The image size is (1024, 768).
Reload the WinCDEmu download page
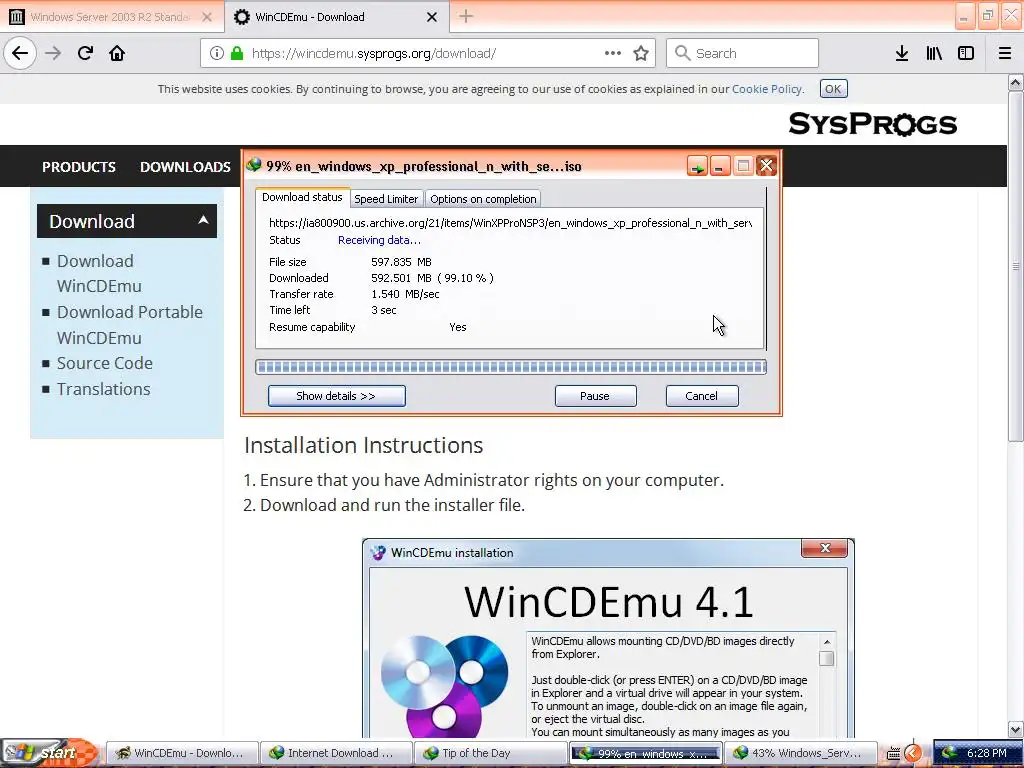tap(85, 53)
